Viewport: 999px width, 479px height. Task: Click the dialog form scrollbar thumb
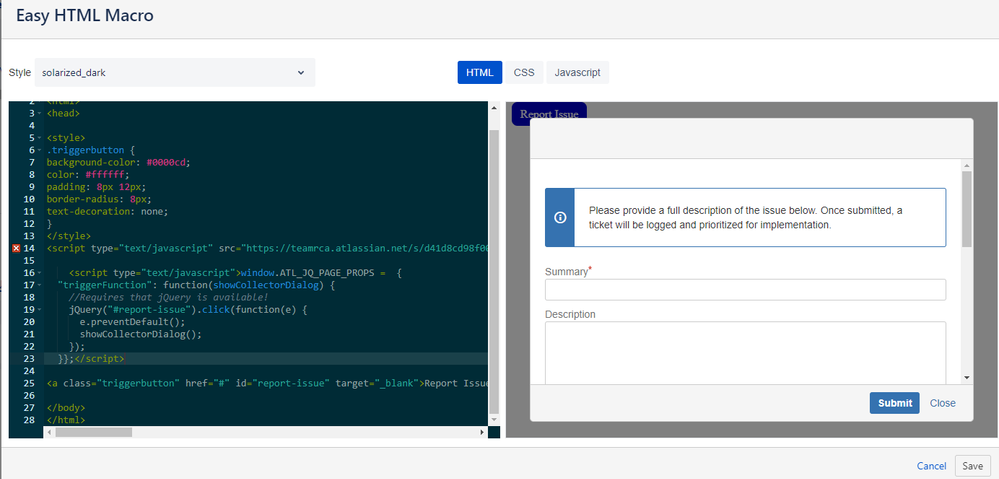click(x=967, y=209)
